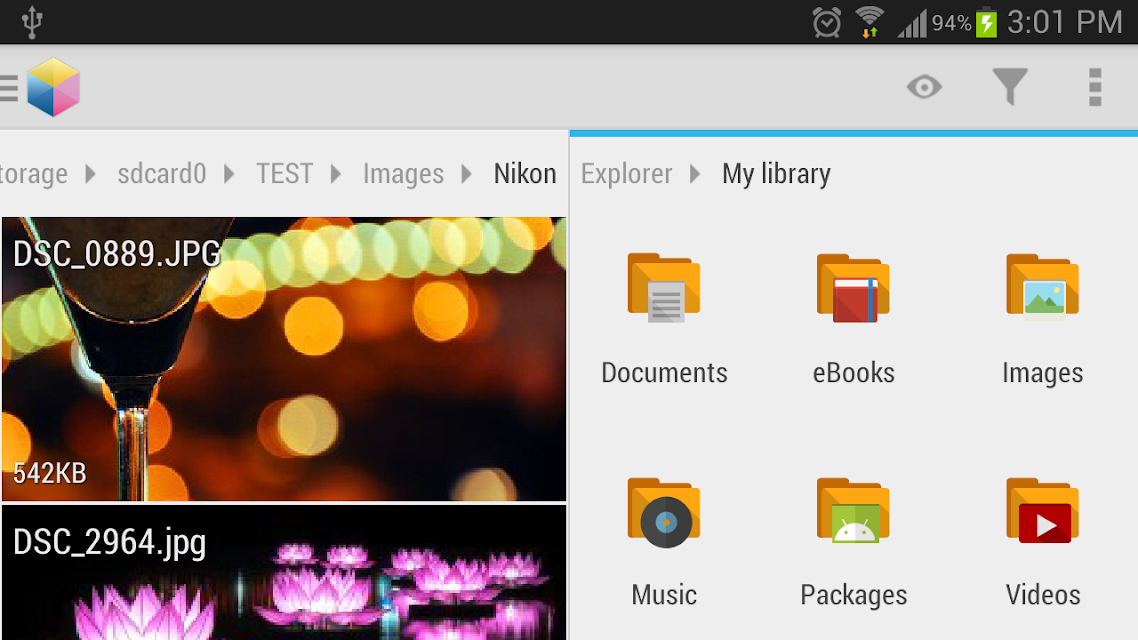Tap the battery indicator in status bar
1138x640 pixels.
986,22
